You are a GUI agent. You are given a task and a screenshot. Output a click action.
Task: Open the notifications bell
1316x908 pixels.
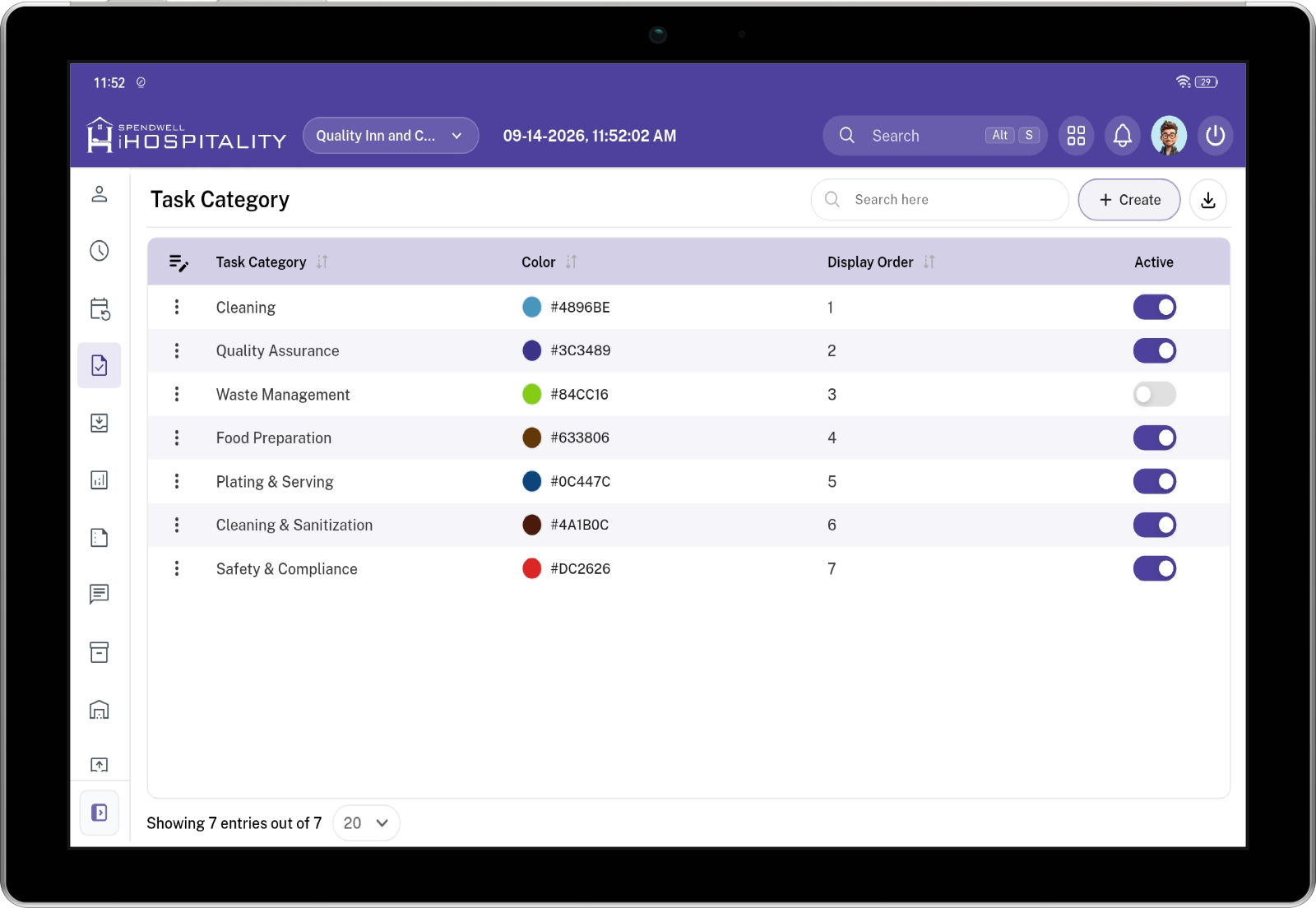(x=1123, y=136)
